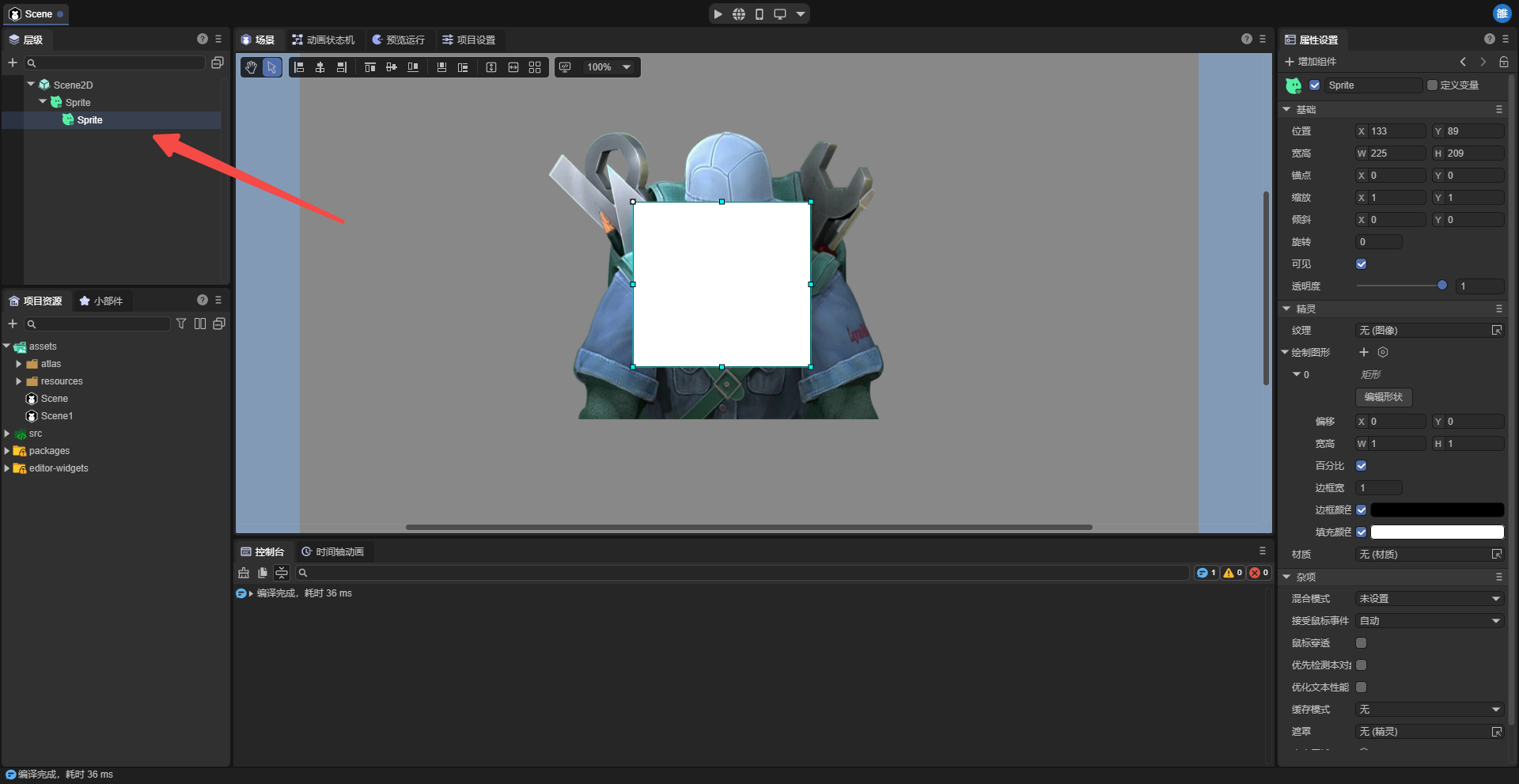Screen dimensions: 1519x784
Task: Click the 编辑形状 button
Action: coord(1383,397)
